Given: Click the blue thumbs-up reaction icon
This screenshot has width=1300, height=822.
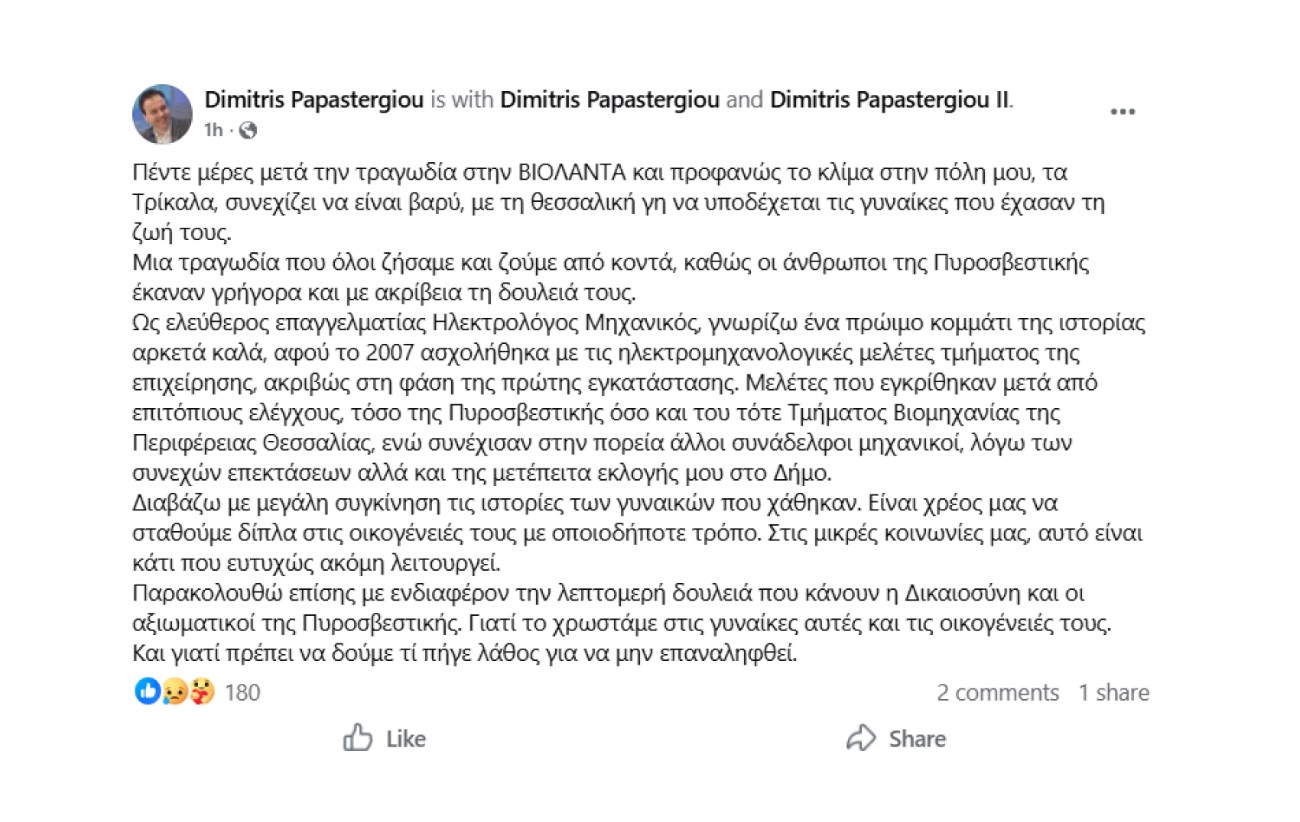Looking at the screenshot, I should 147,691.
